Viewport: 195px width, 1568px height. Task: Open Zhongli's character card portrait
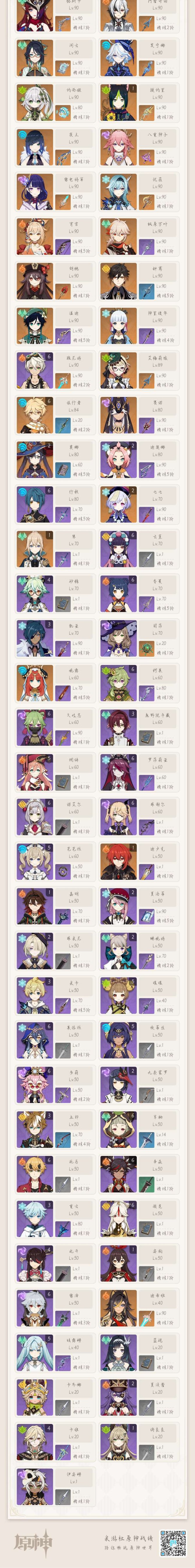pos(118,281)
